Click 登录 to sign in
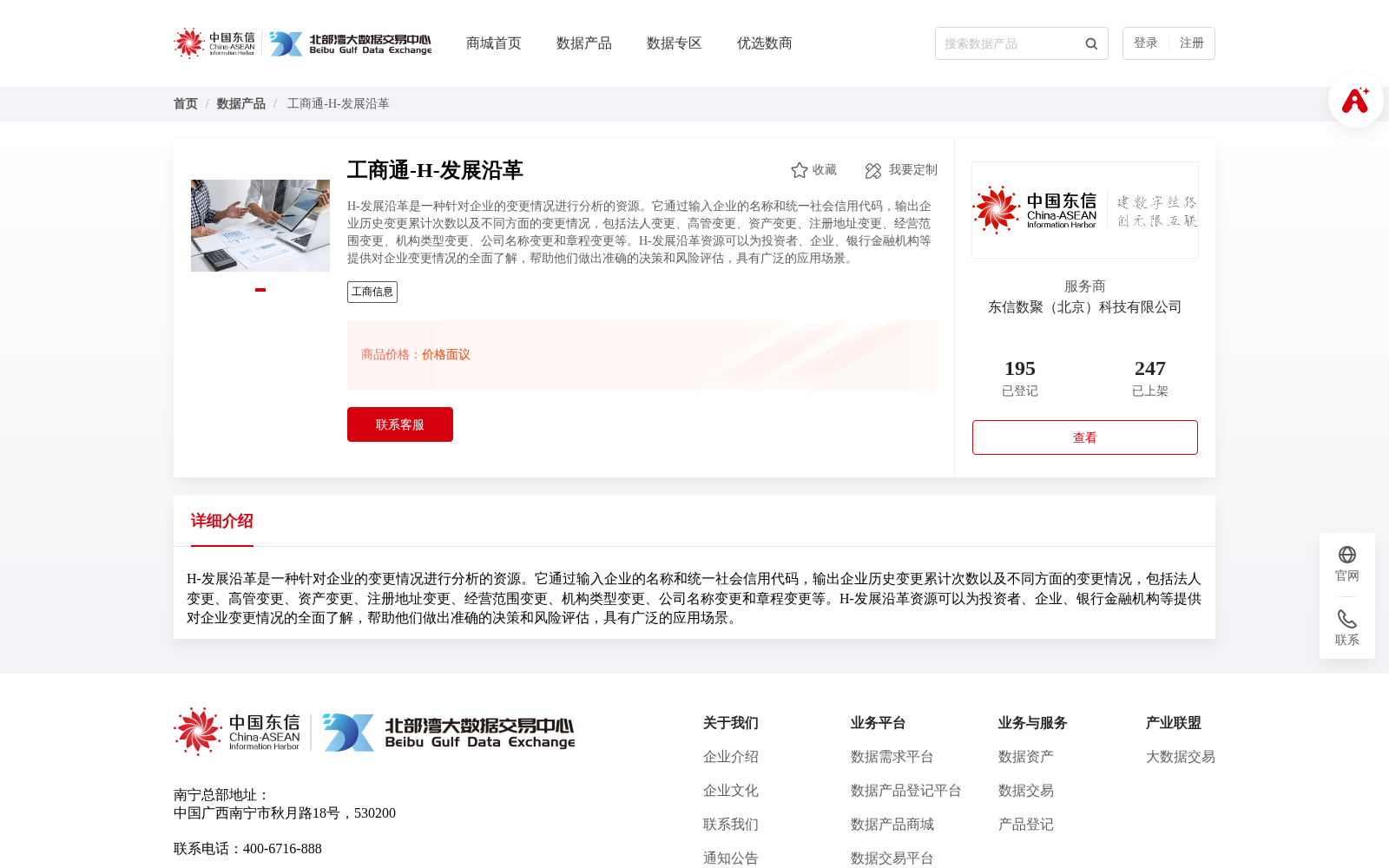 (x=1146, y=43)
